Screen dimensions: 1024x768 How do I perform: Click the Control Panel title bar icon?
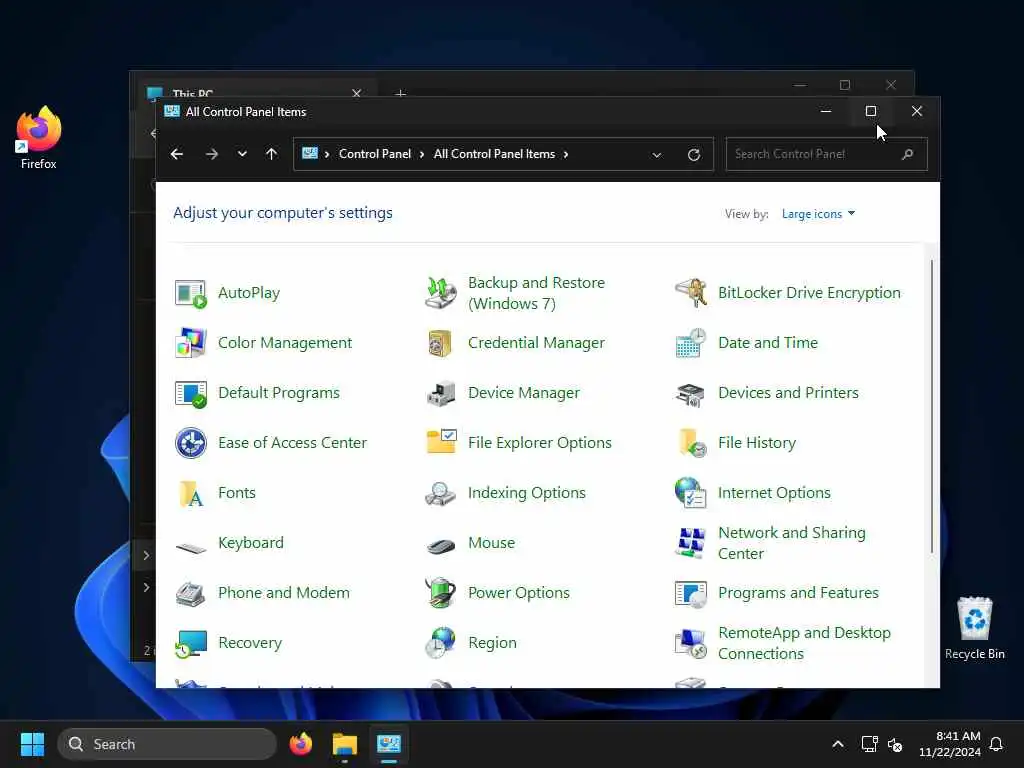[172, 112]
